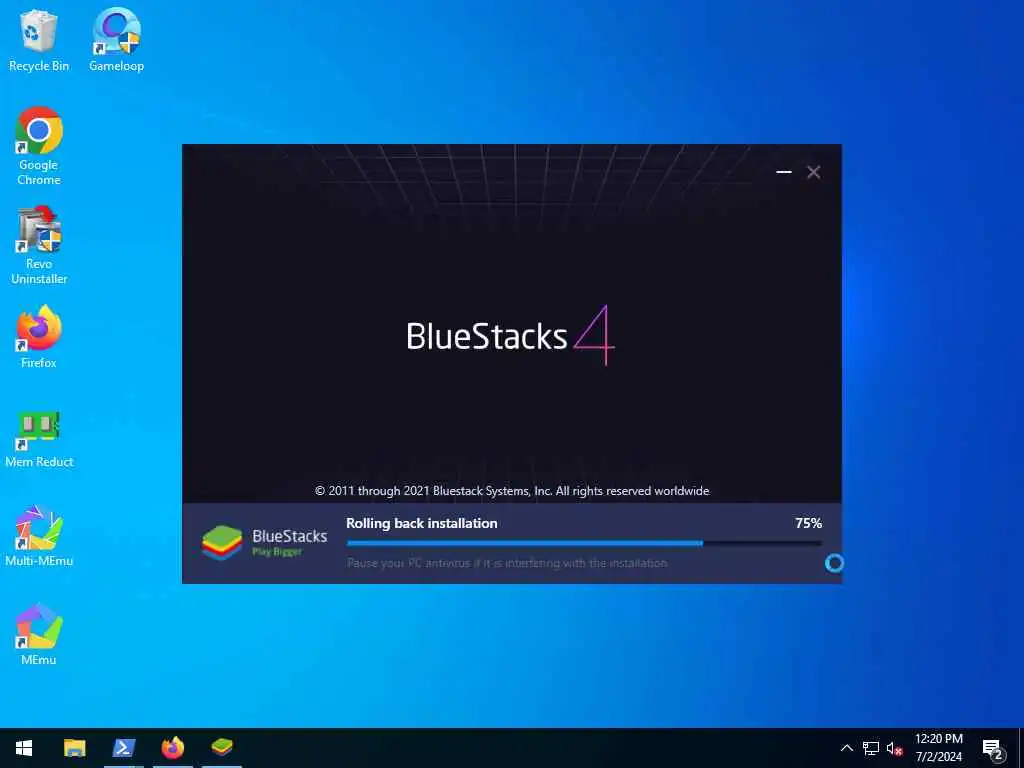The image size is (1024, 768).
Task: Minimize the BlueStacks installer window
Action: point(784,172)
